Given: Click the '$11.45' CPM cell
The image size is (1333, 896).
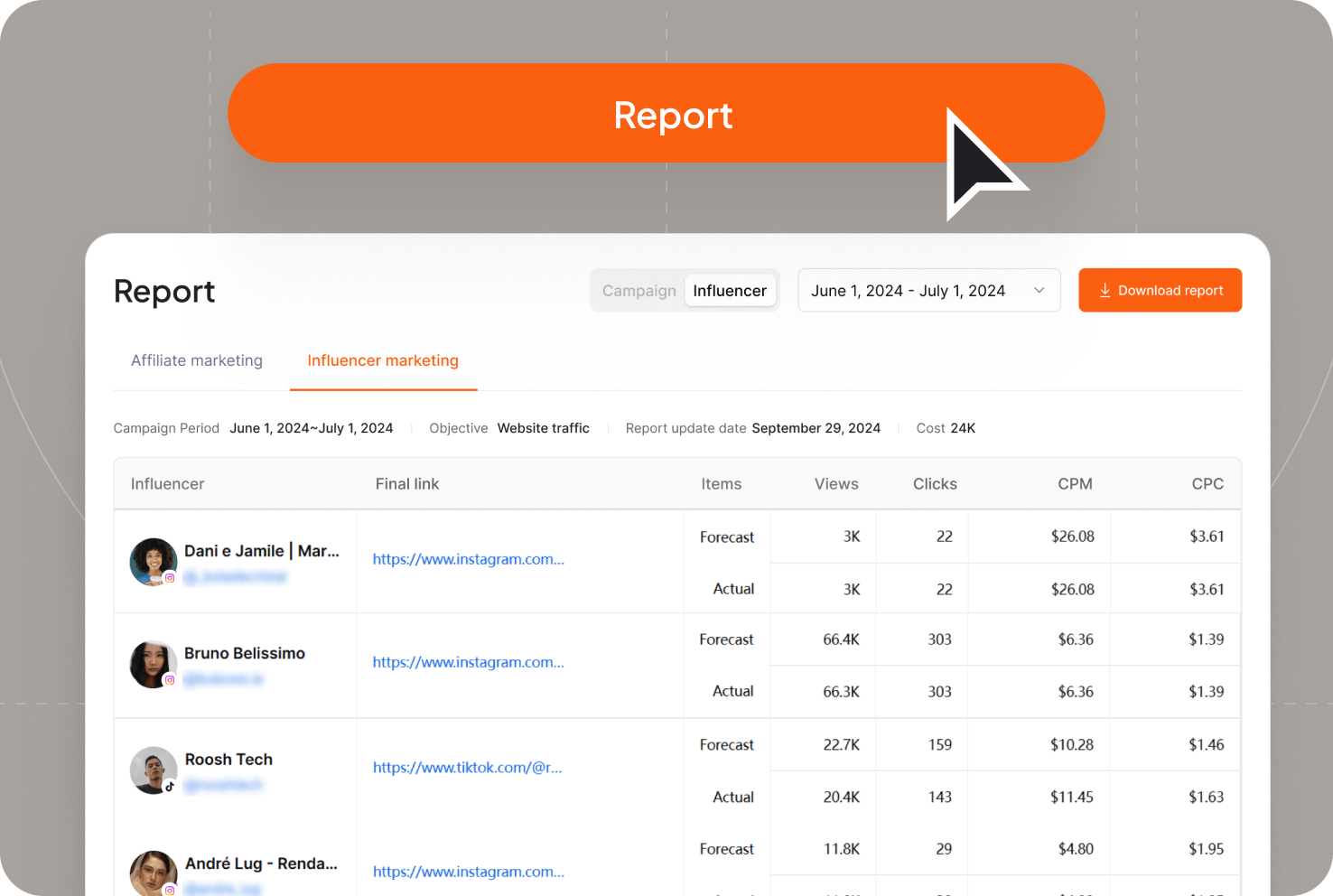Looking at the screenshot, I should tap(1072, 798).
